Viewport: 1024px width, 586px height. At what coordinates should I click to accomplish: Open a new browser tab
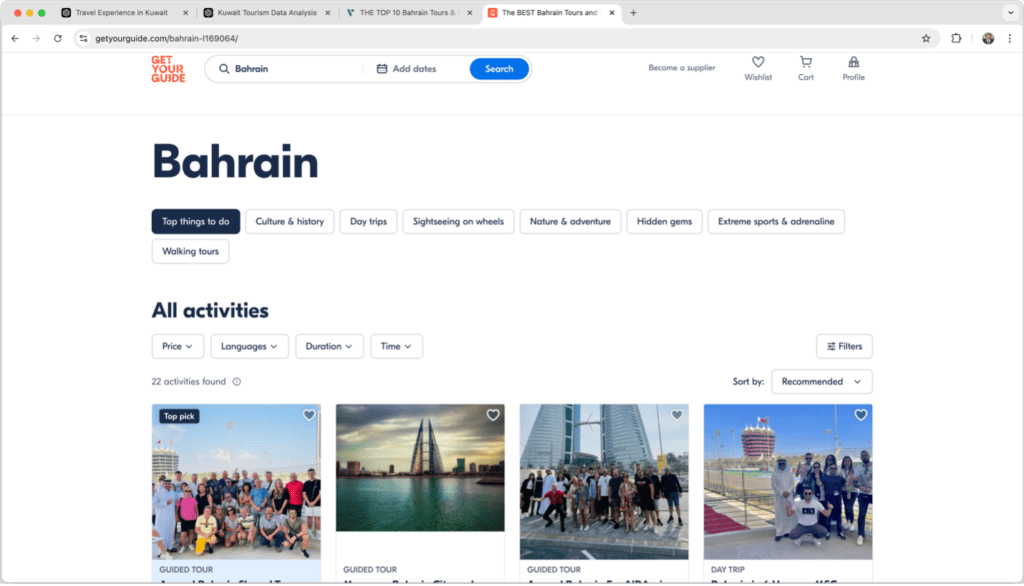pyautogui.click(x=633, y=12)
